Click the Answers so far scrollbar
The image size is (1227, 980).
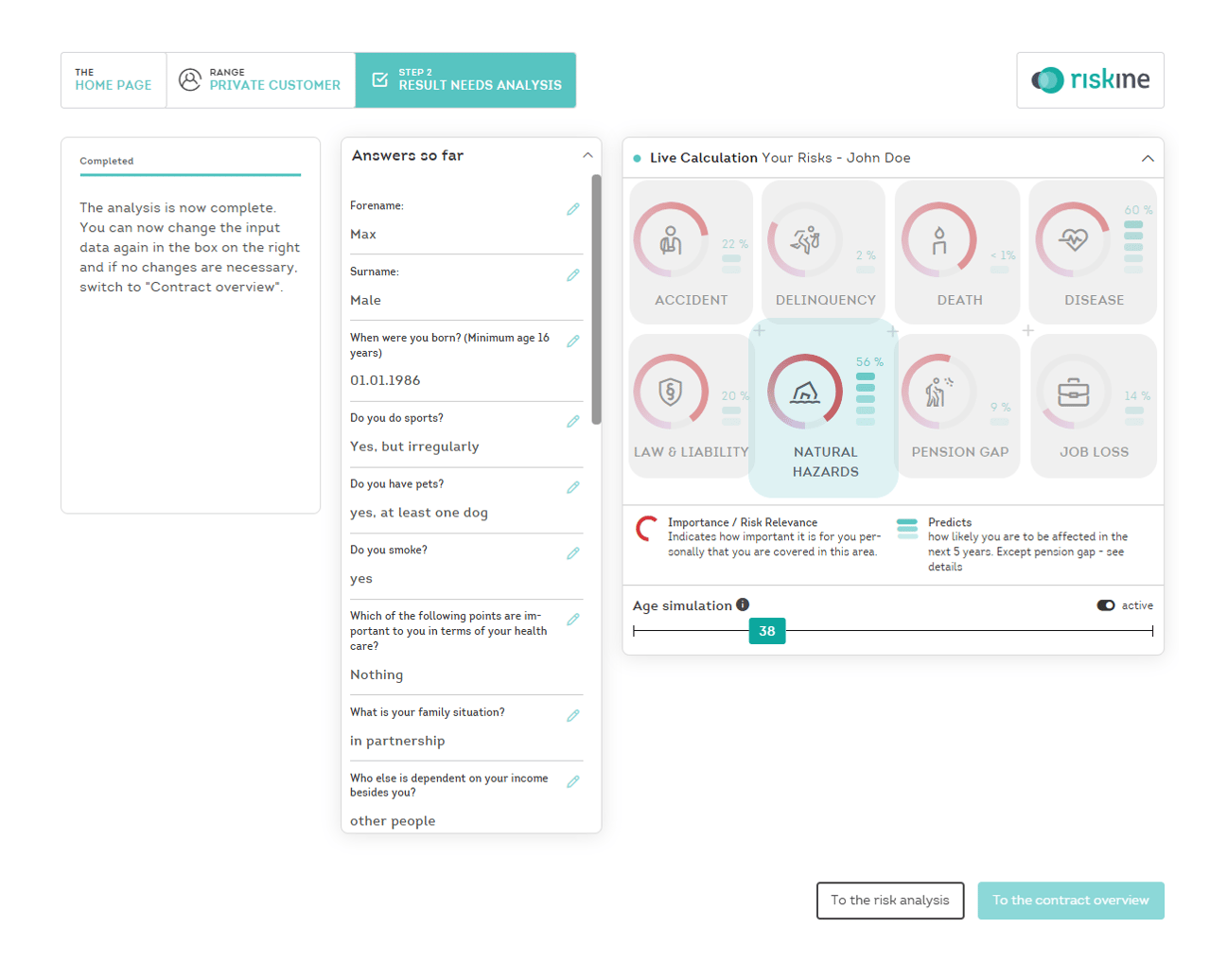[596, 299]
